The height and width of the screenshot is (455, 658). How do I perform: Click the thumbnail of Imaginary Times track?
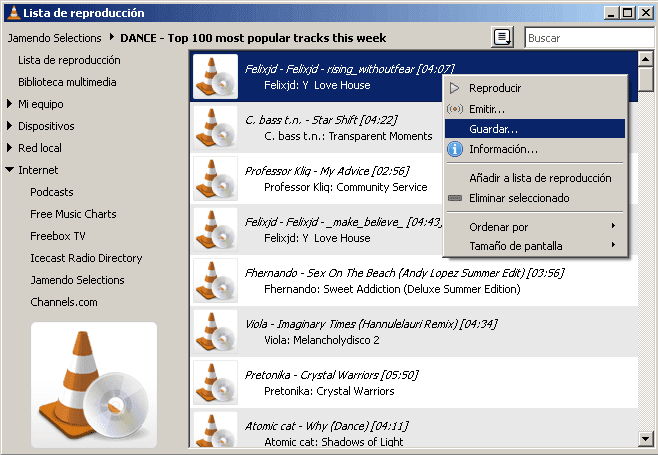tap(216, 332)
